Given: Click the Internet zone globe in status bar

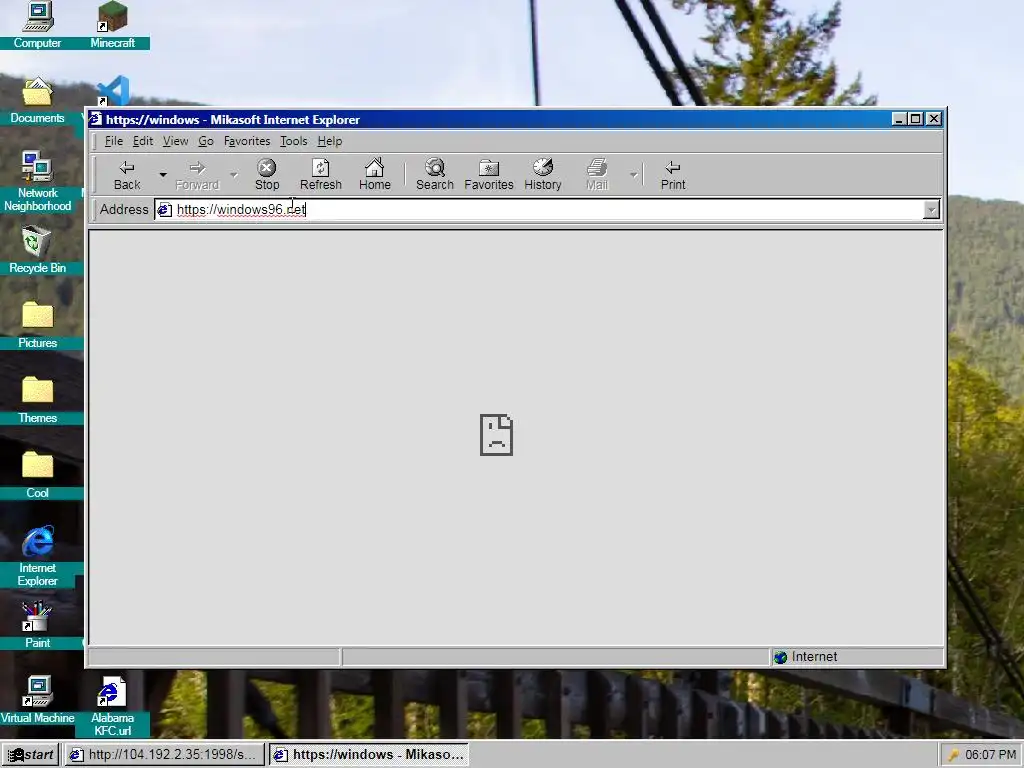Looking at the screenshot, I should coord(780,657).
